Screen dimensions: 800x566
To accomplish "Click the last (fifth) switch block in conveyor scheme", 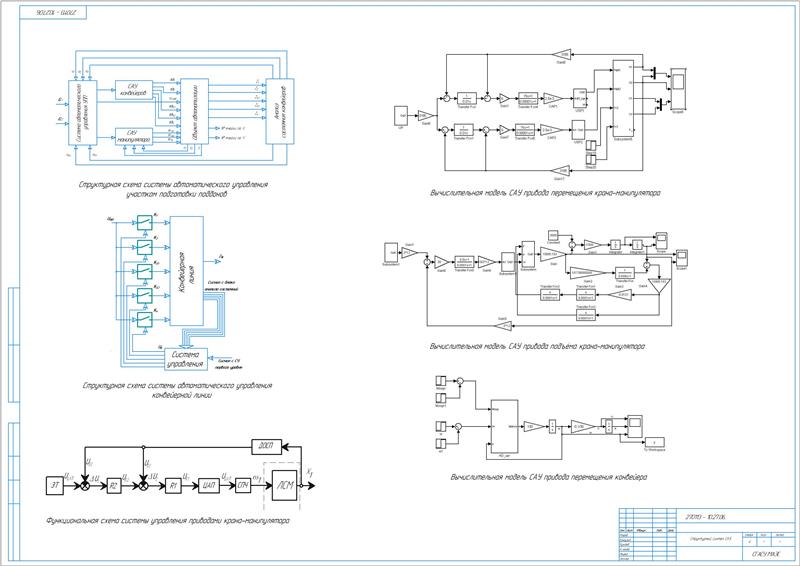I will click(144, 319).
